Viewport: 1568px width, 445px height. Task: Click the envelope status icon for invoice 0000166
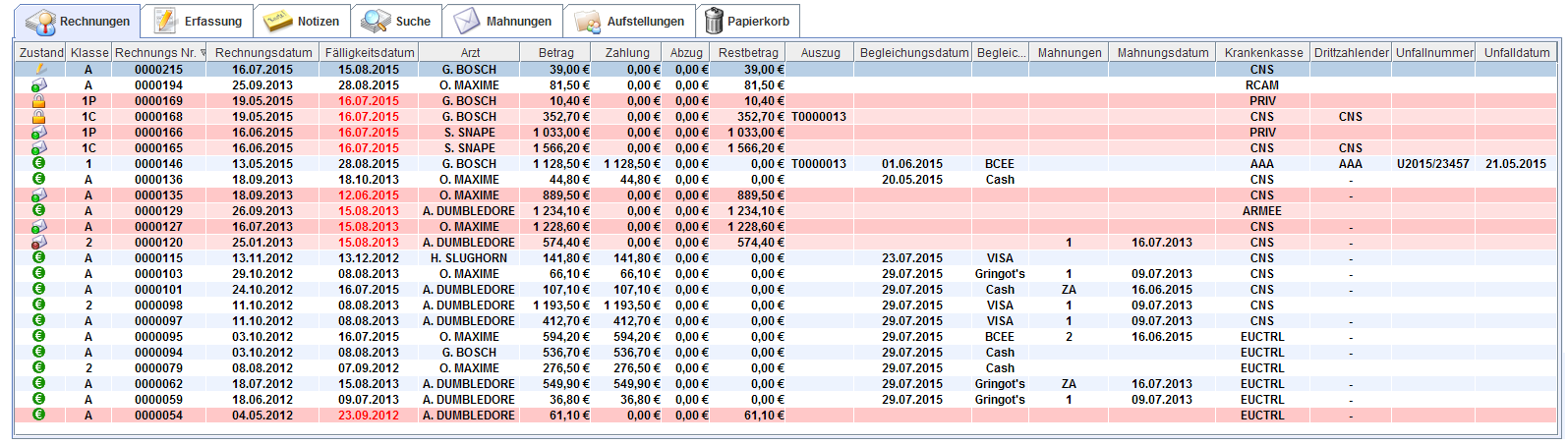pos(39,133)
